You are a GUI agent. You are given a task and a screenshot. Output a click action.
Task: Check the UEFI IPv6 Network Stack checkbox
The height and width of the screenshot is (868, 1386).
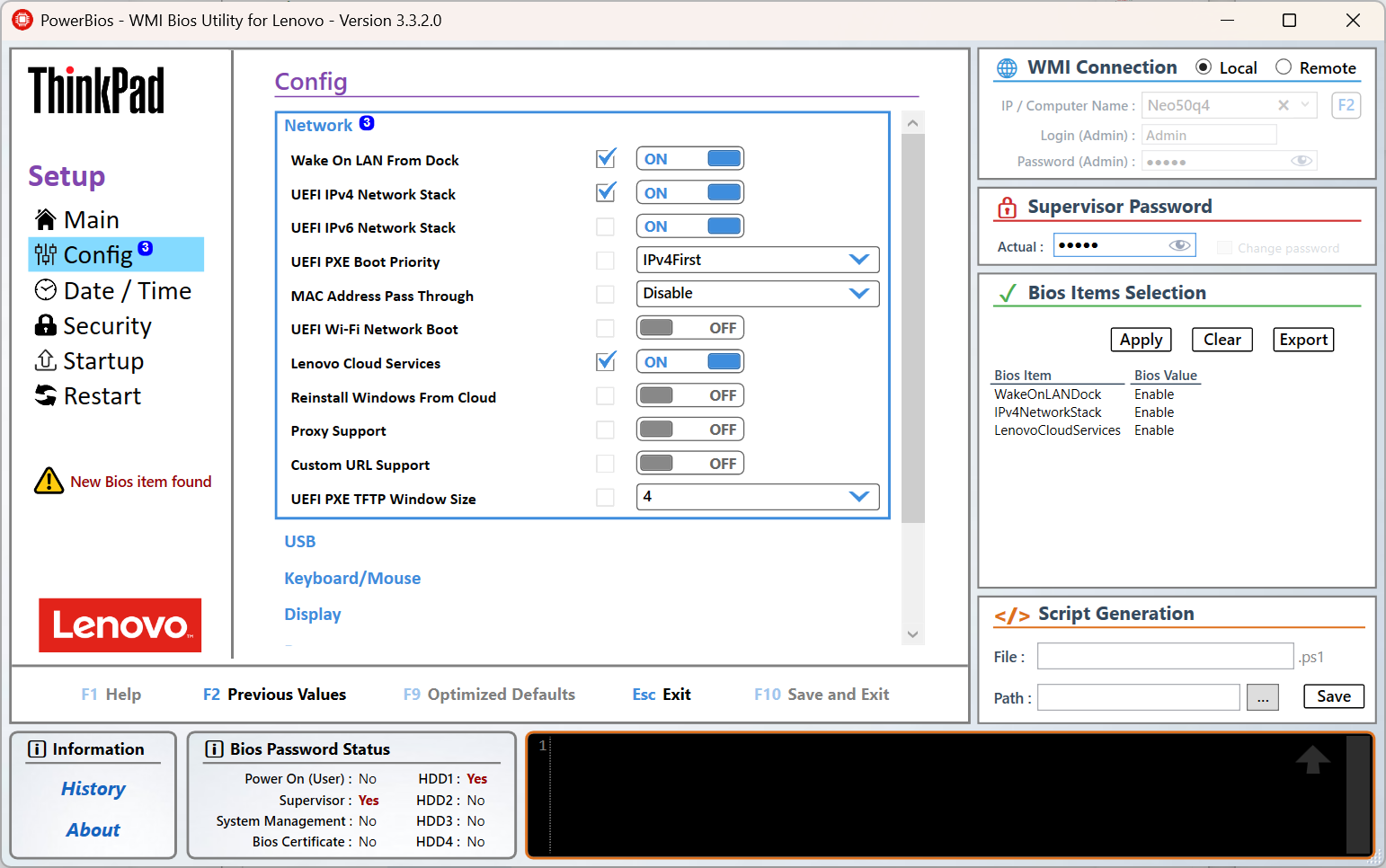tap(606, 227)
